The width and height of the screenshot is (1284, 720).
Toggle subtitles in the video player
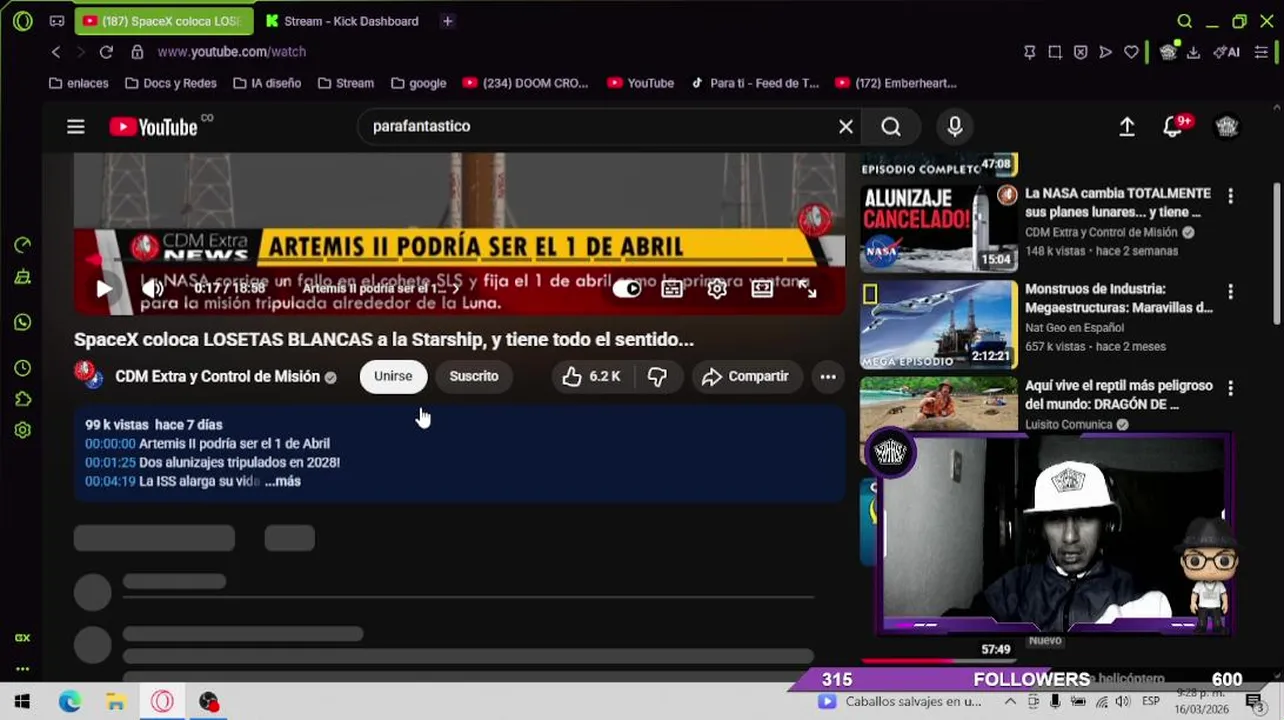click(672, 289)
